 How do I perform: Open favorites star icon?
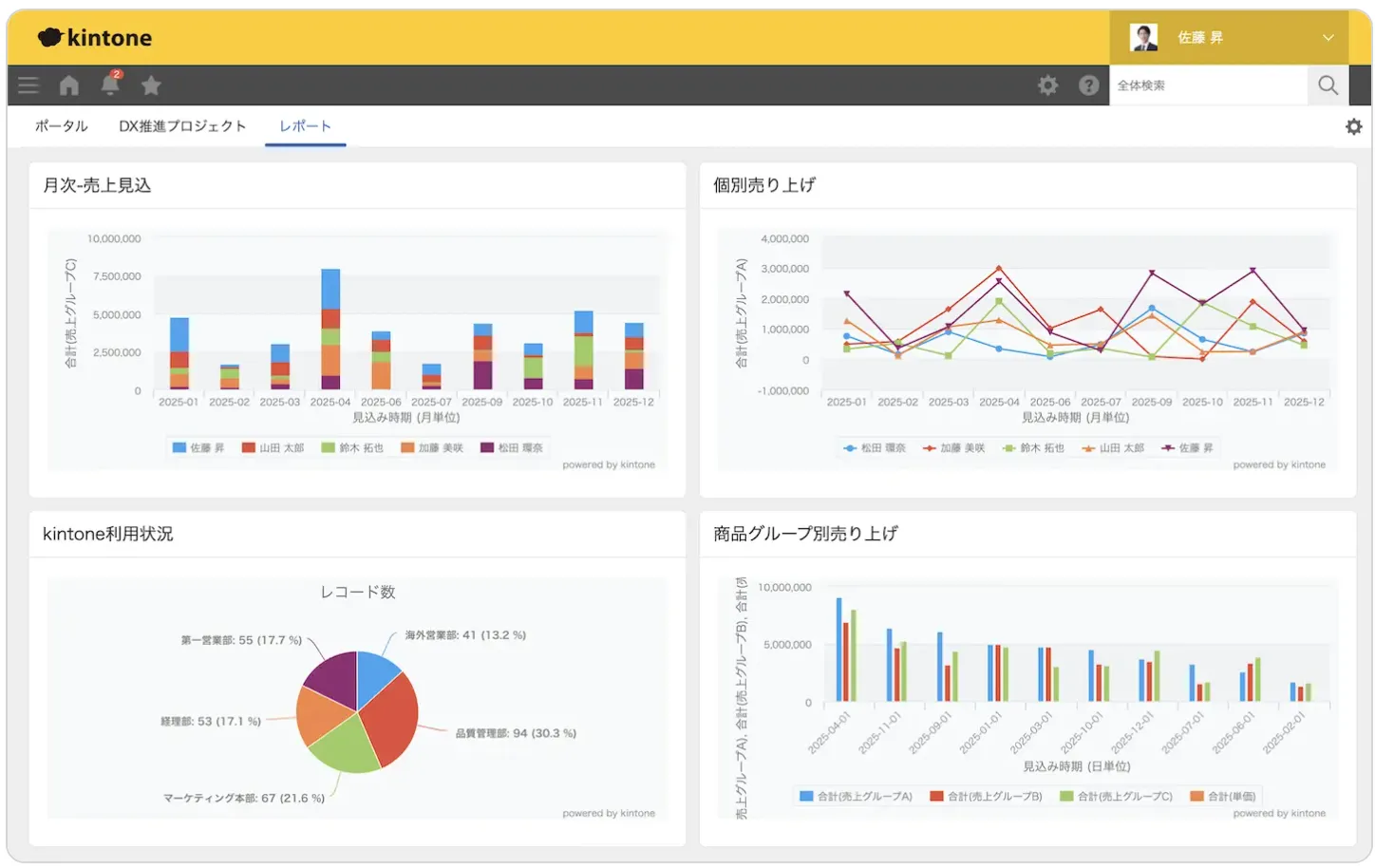151,85
